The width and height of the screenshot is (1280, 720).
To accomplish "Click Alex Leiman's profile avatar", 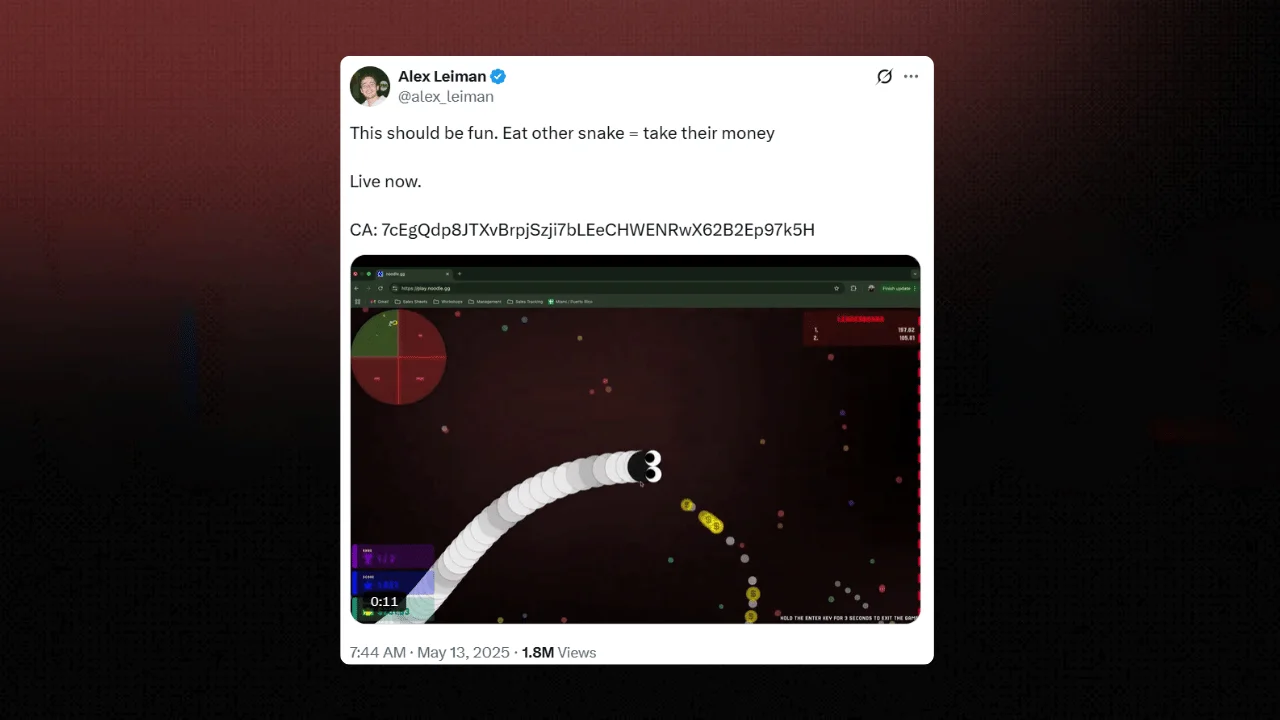I will click(369, 86).
